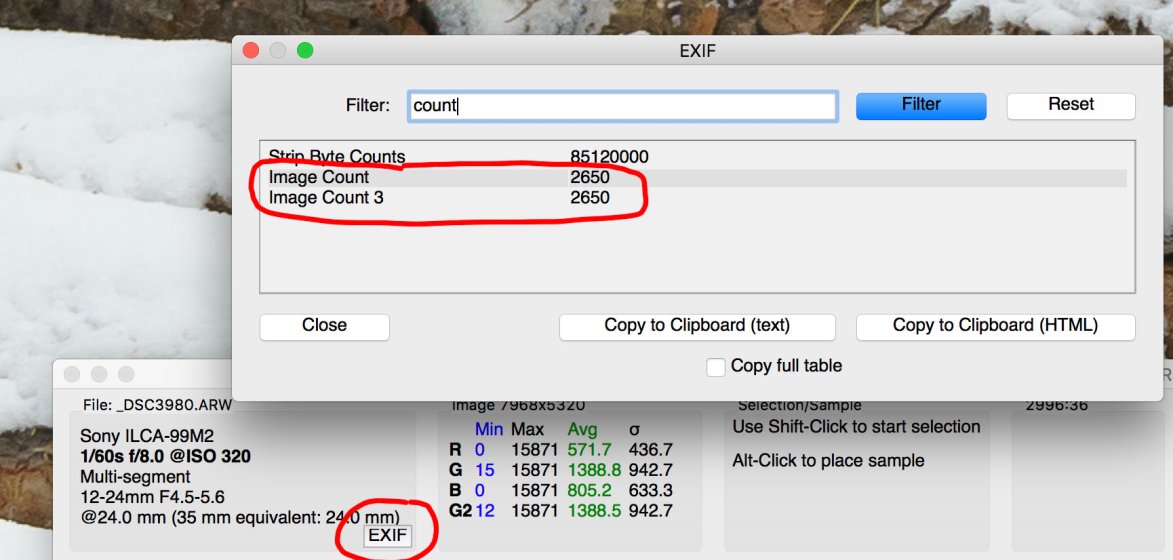Enable the Copy full table checkbox
The height and width of the screenshot is (560, 1173).
(x=715, y=367)
